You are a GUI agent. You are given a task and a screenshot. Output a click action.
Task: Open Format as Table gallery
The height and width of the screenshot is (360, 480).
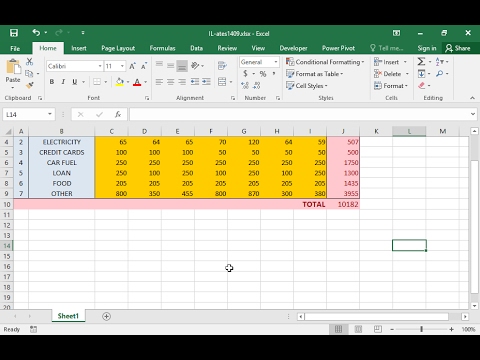315,74
